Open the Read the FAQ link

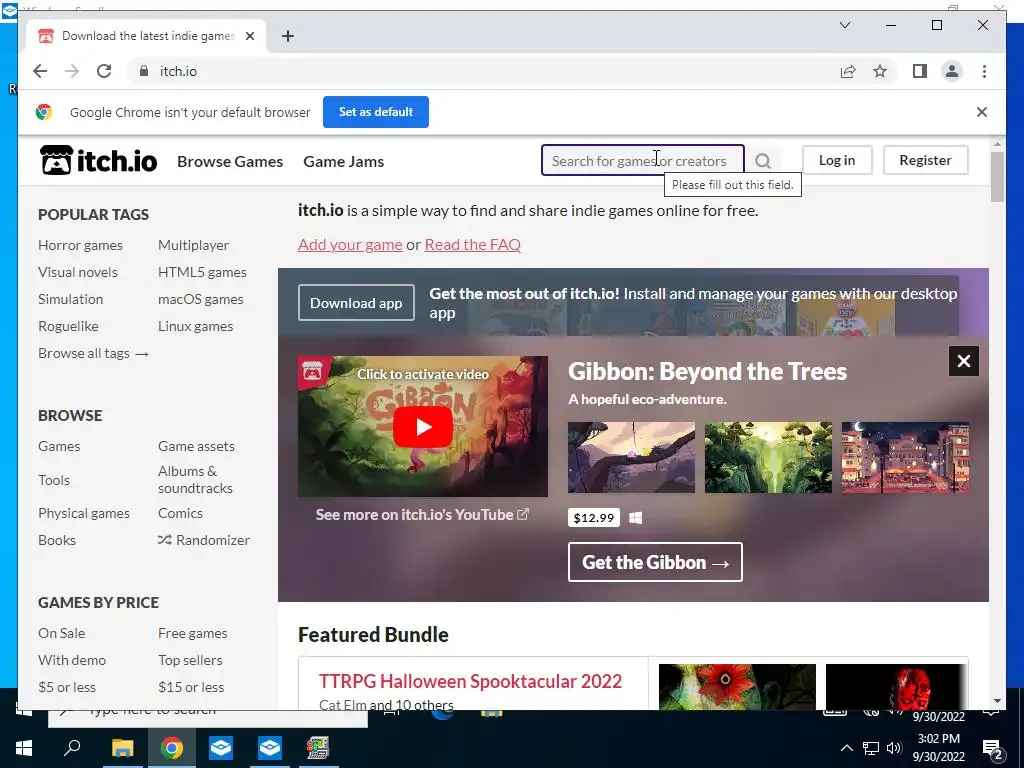[473, 245]
